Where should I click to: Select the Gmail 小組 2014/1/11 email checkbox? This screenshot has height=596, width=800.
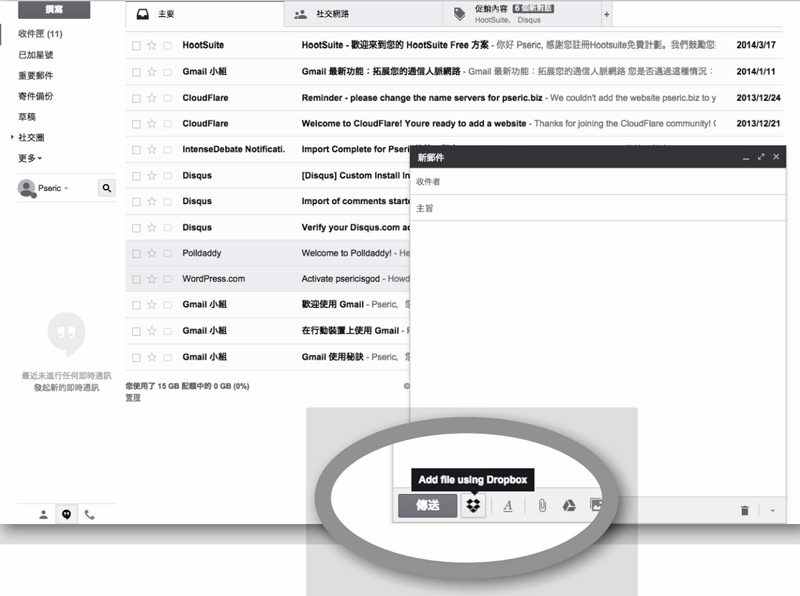coord(136,72)
